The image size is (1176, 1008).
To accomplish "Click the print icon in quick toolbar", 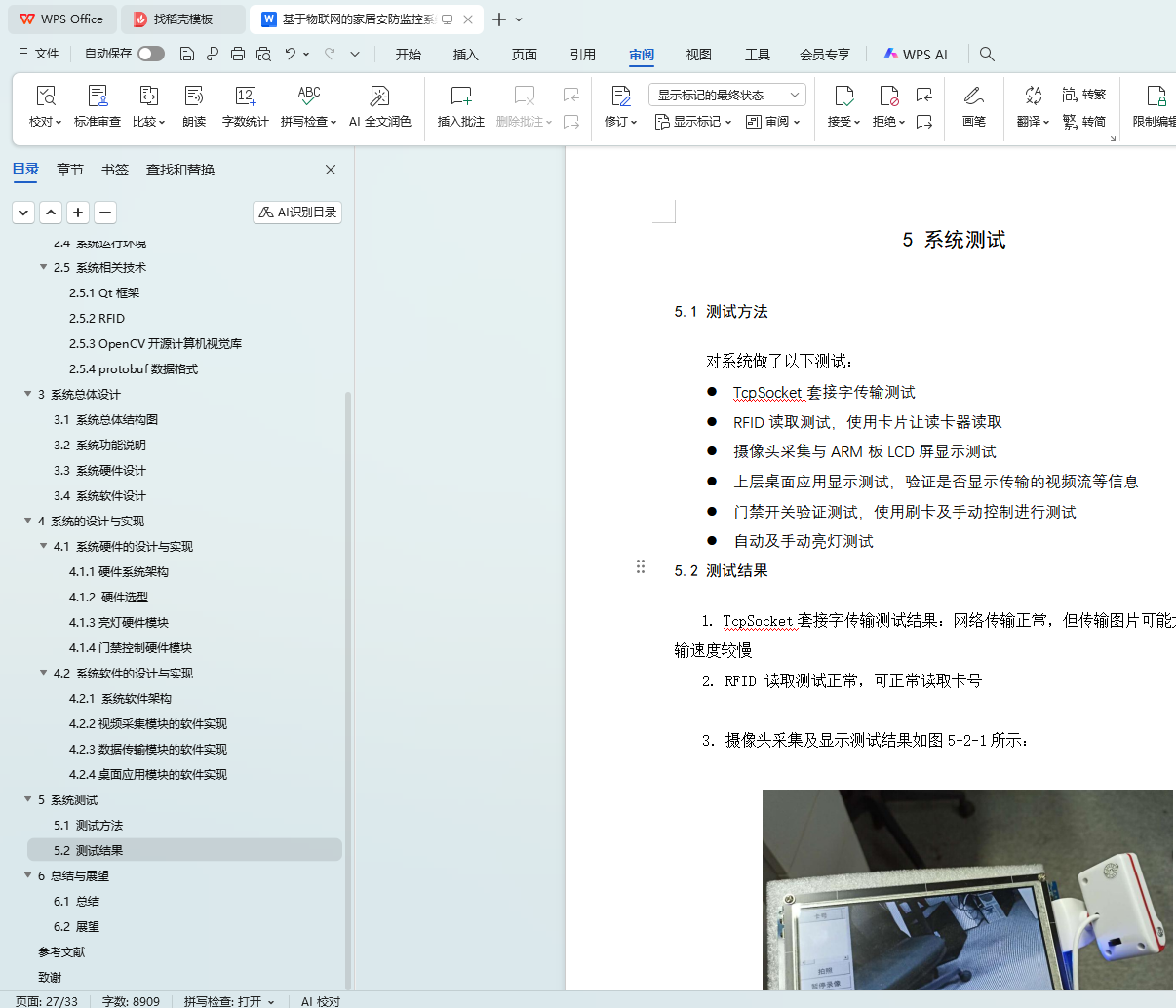I will point(238,54).
